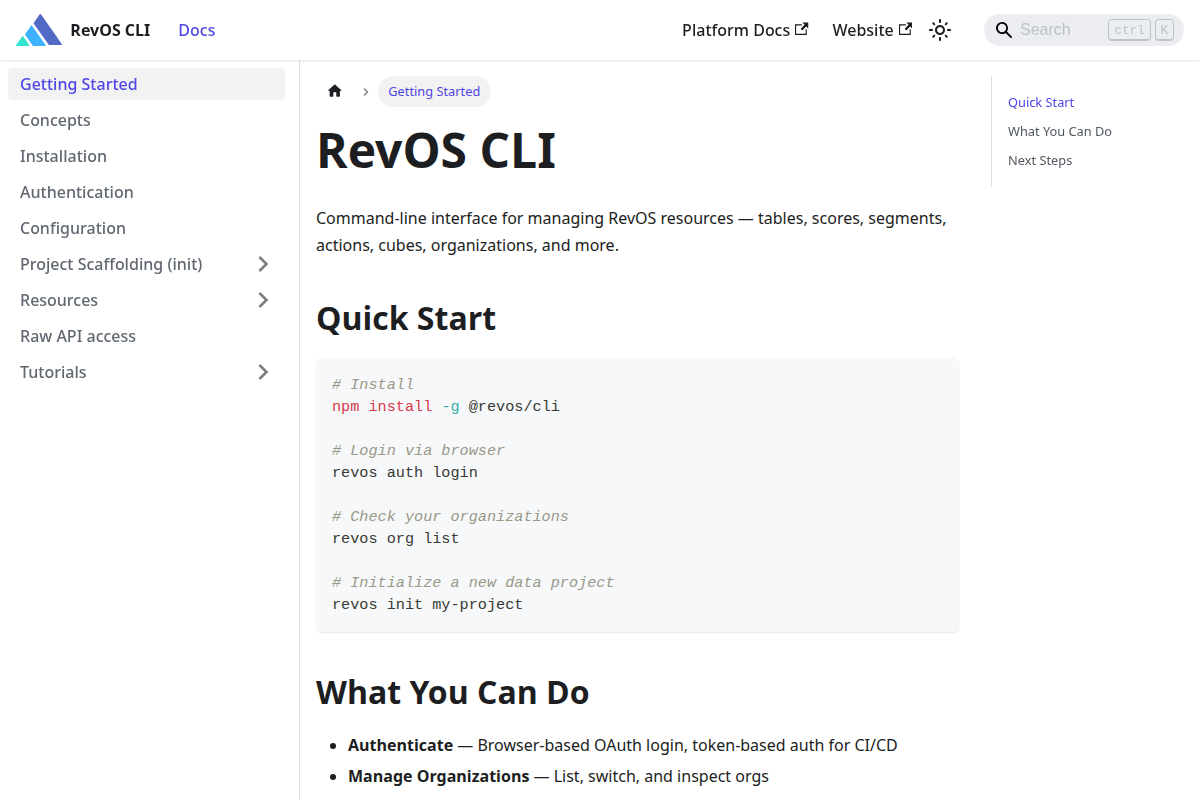The height and width of the screenshot is (800, 1200).
Task: Click the What You Can Do heading
Action: pyautogui.click(x=453, y=692)
